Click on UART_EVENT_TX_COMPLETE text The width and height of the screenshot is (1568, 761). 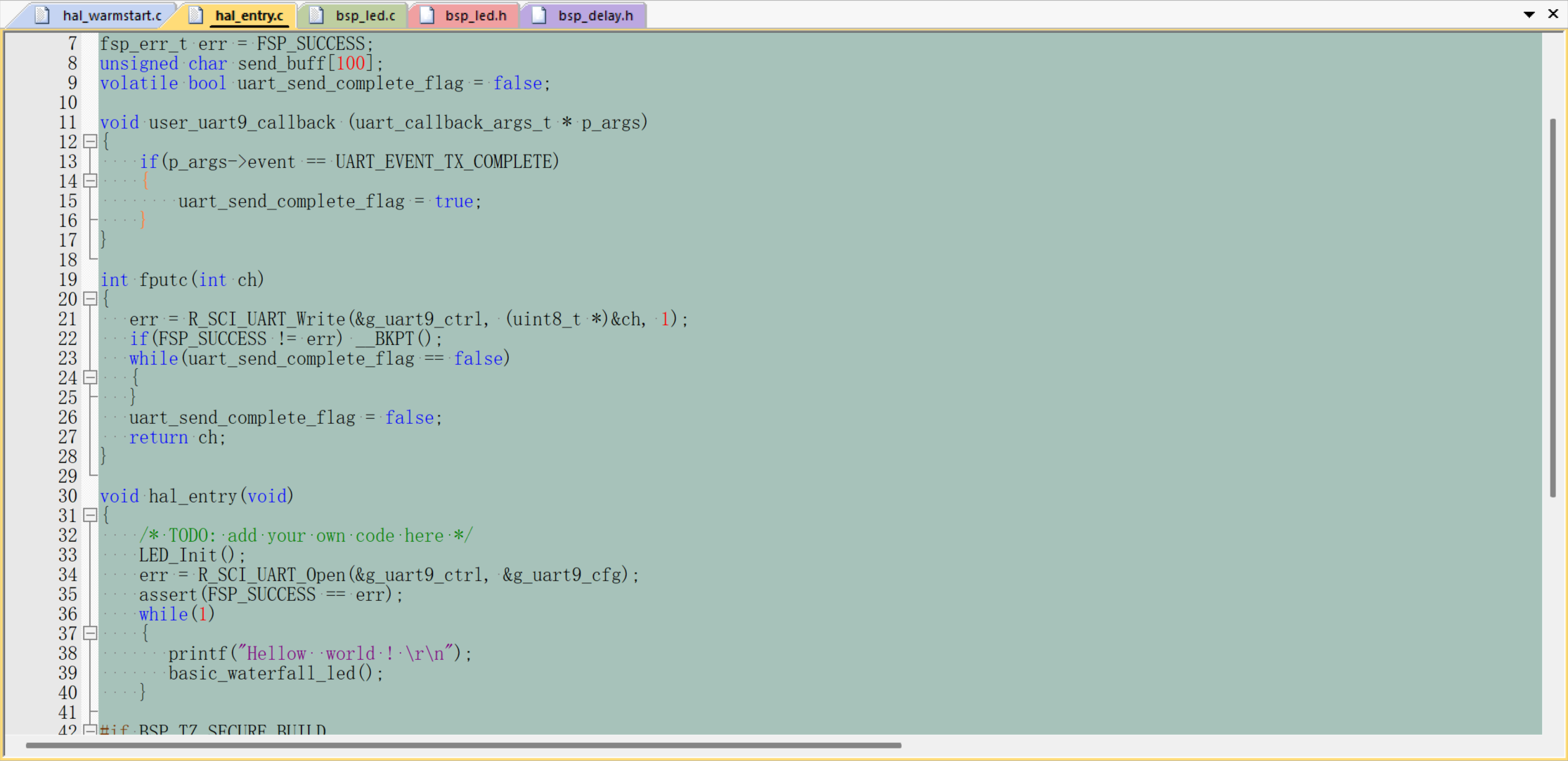(x=444, y=162)
